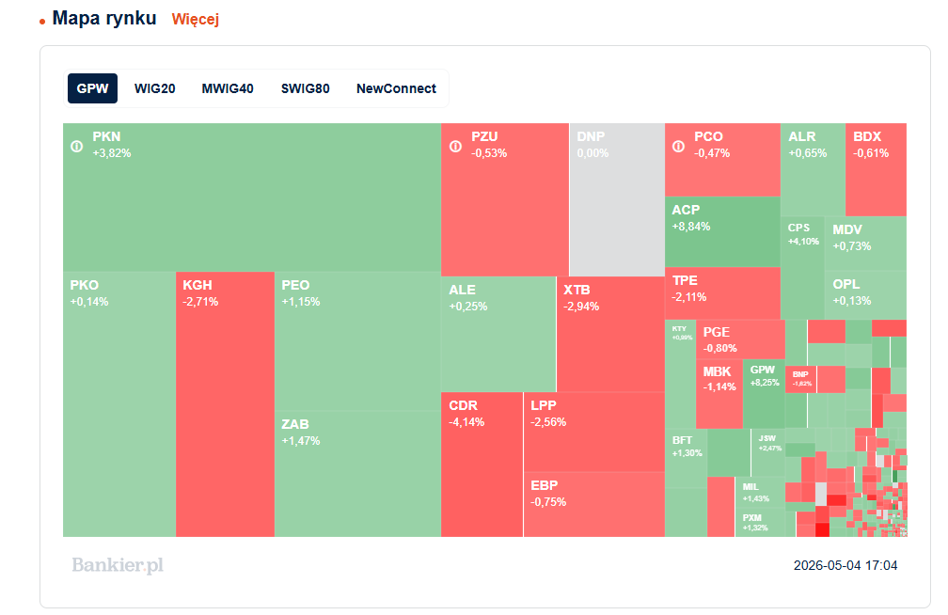Open the SWIG80 tab
This screenshot has height=615, width=948.
point(305,88)
